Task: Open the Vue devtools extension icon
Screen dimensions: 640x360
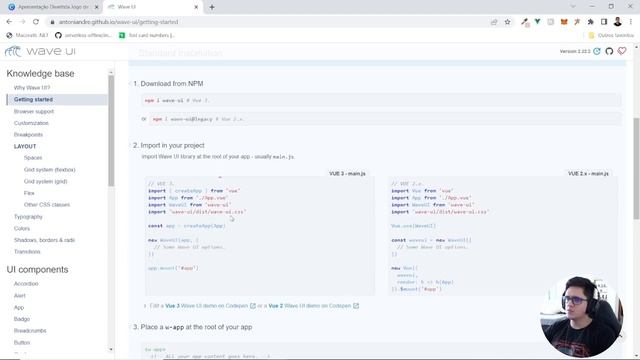Action: click(538, 22)
